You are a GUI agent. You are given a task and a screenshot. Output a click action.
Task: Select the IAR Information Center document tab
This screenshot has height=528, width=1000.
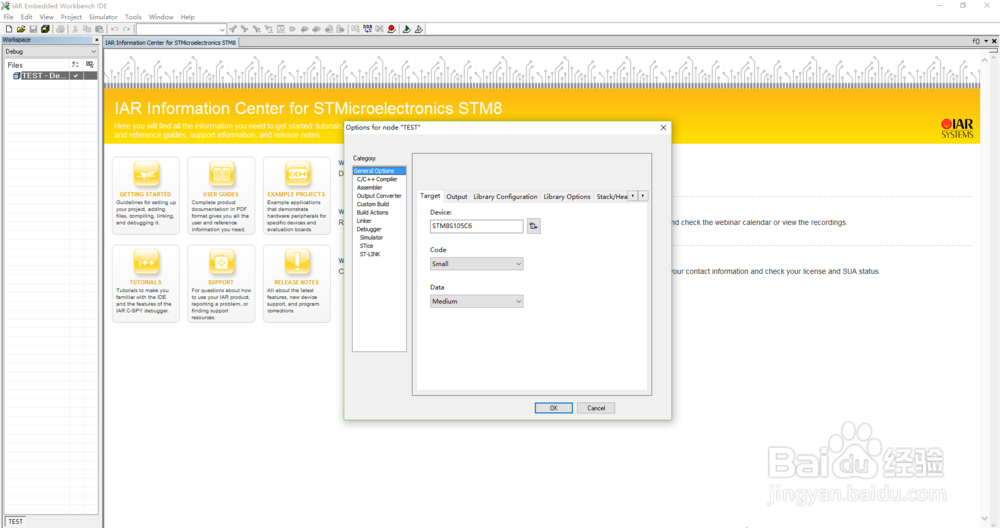pos(170,43)
